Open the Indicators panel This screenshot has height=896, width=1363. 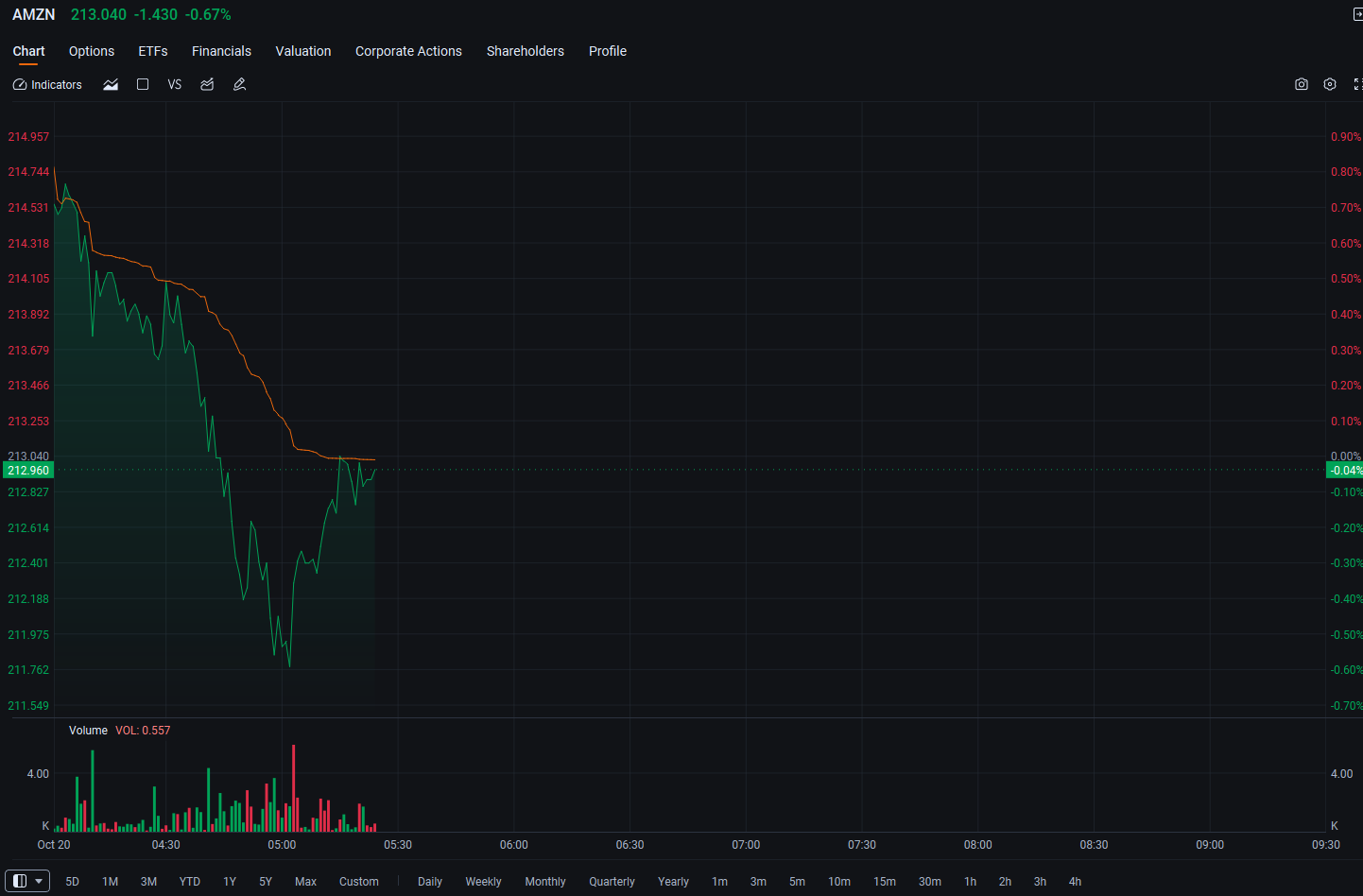coord(47,85)
